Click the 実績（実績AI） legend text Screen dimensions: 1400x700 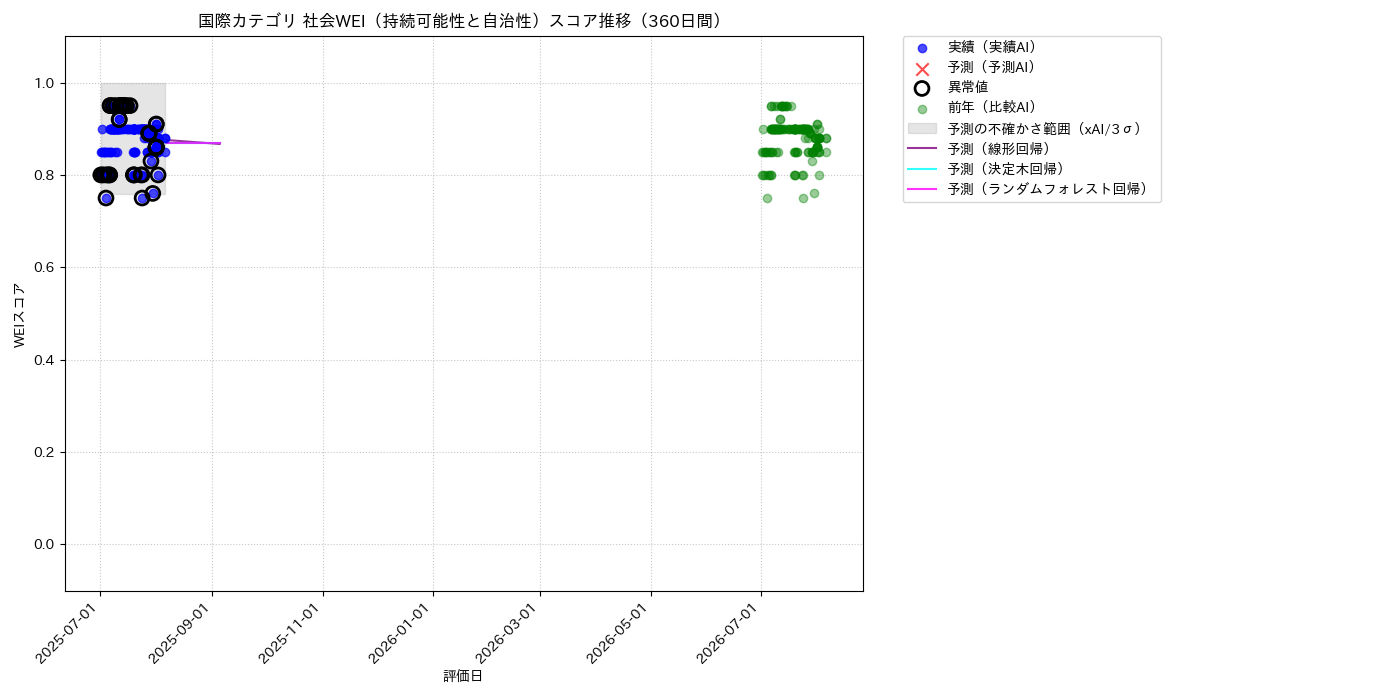coord(992,48)
